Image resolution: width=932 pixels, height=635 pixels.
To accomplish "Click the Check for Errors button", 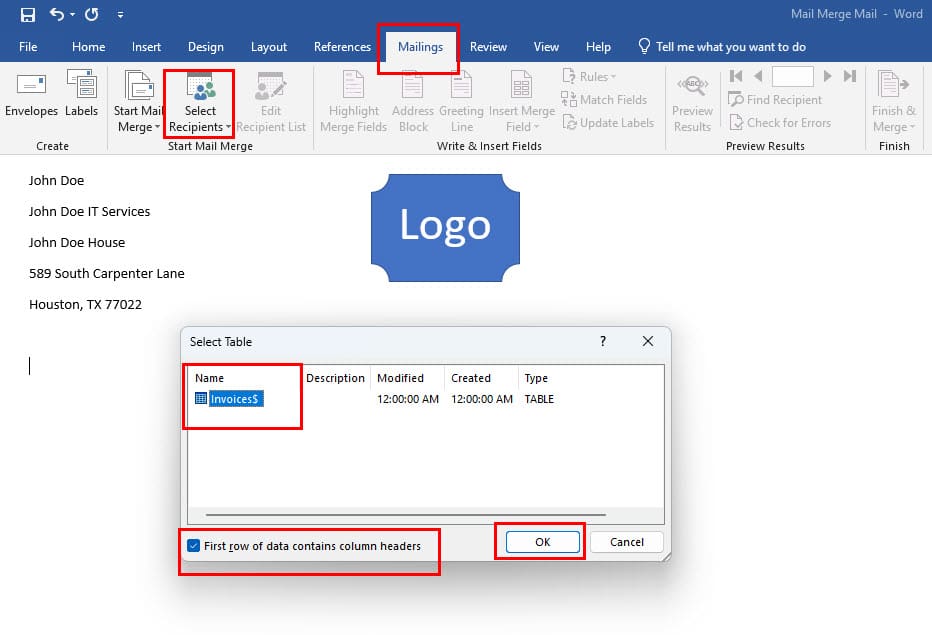I will tap(779, 122).
